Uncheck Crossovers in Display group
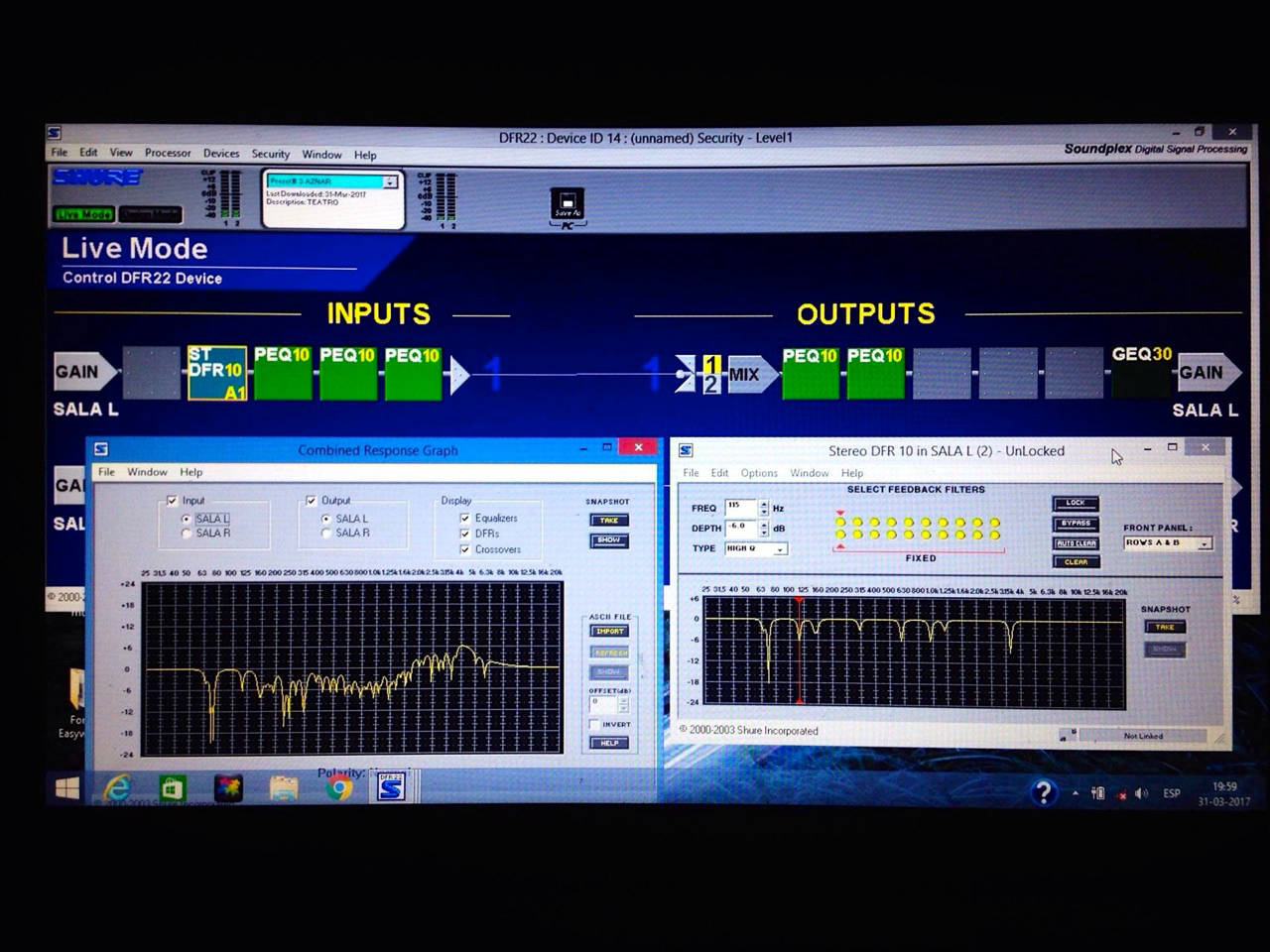This screenshot has height=952, width=1270. (x=464, y=549)
